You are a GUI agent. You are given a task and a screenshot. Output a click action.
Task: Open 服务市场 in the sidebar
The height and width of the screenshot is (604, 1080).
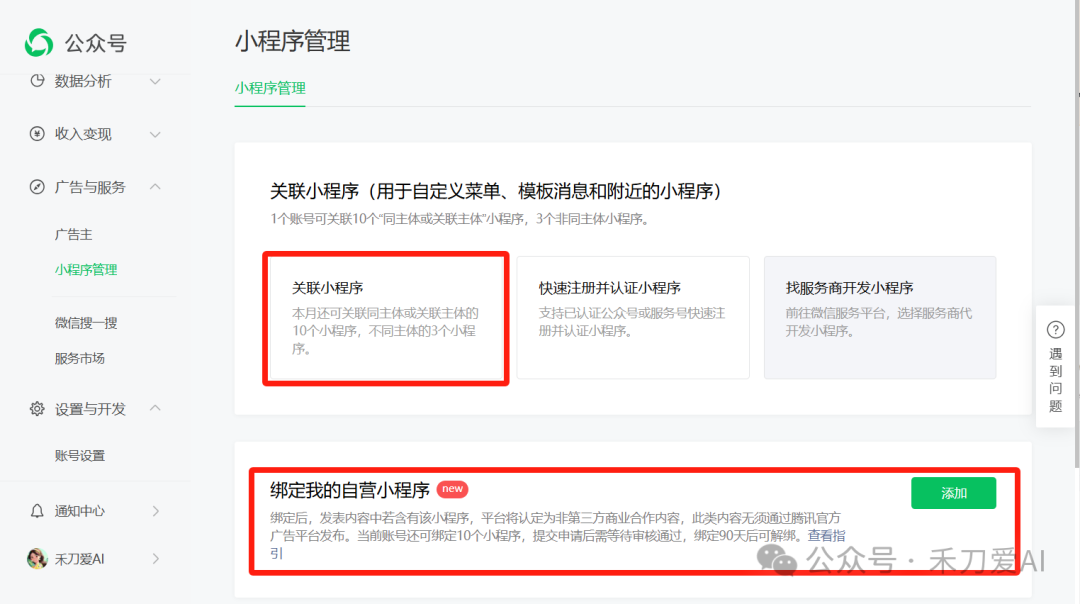tap(80, 359)
